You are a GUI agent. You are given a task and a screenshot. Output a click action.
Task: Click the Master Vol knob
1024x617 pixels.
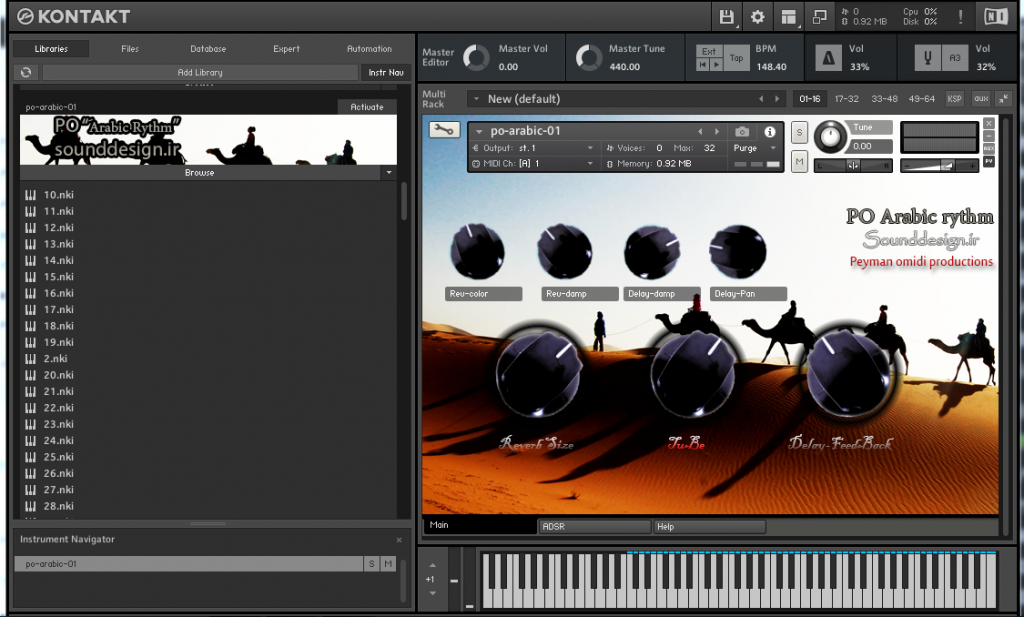(x=476, y=58)
